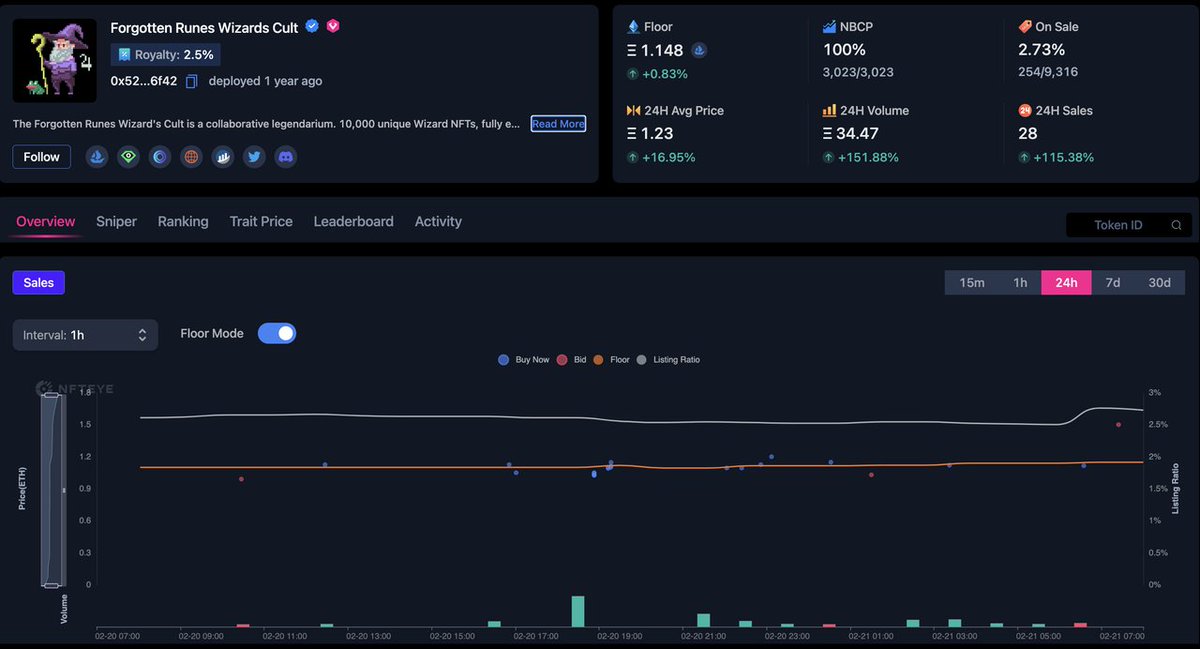Select the 7d time range
Screen dimensions: 1200x649
[x=1113, y=283]
